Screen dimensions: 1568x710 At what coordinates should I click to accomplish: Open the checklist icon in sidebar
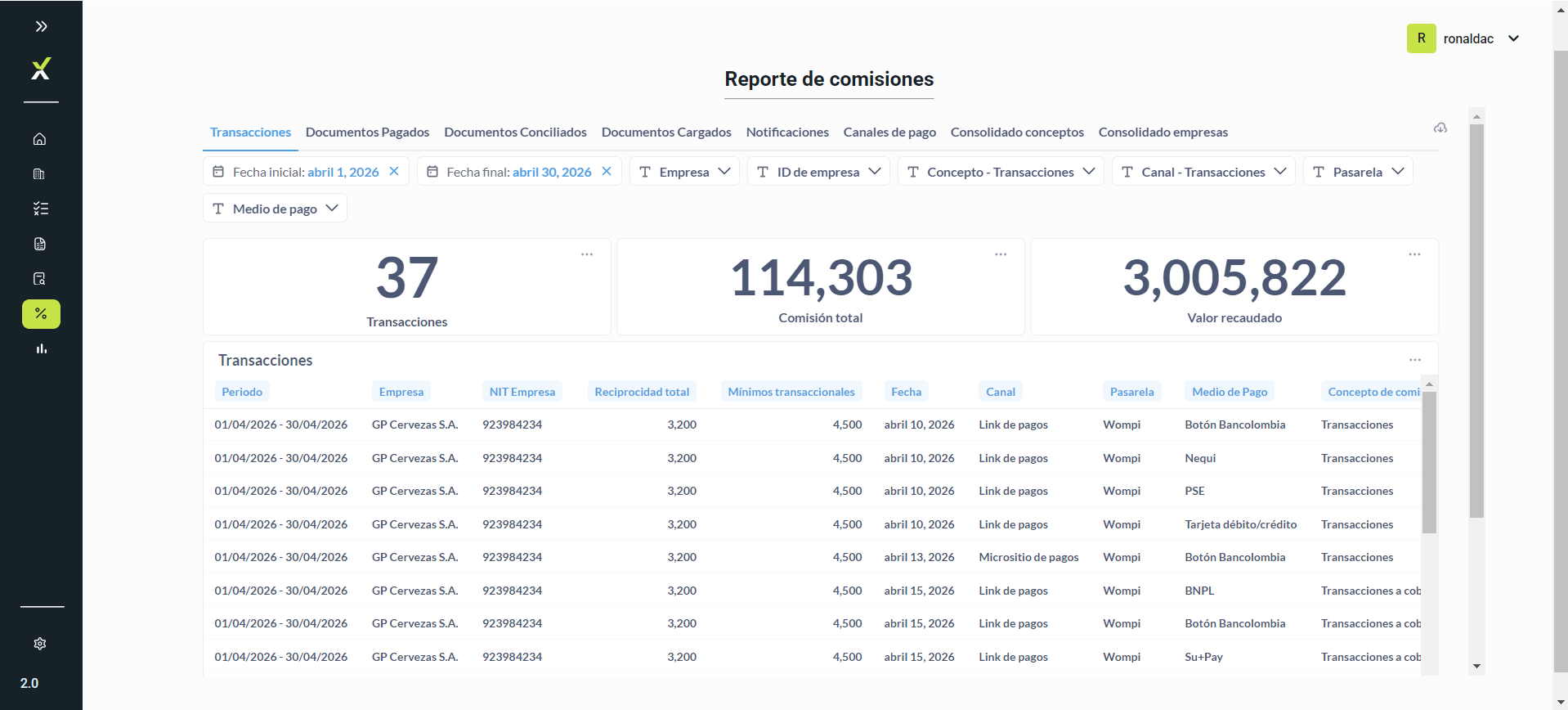pyautogui.click(x=41, y=209)
